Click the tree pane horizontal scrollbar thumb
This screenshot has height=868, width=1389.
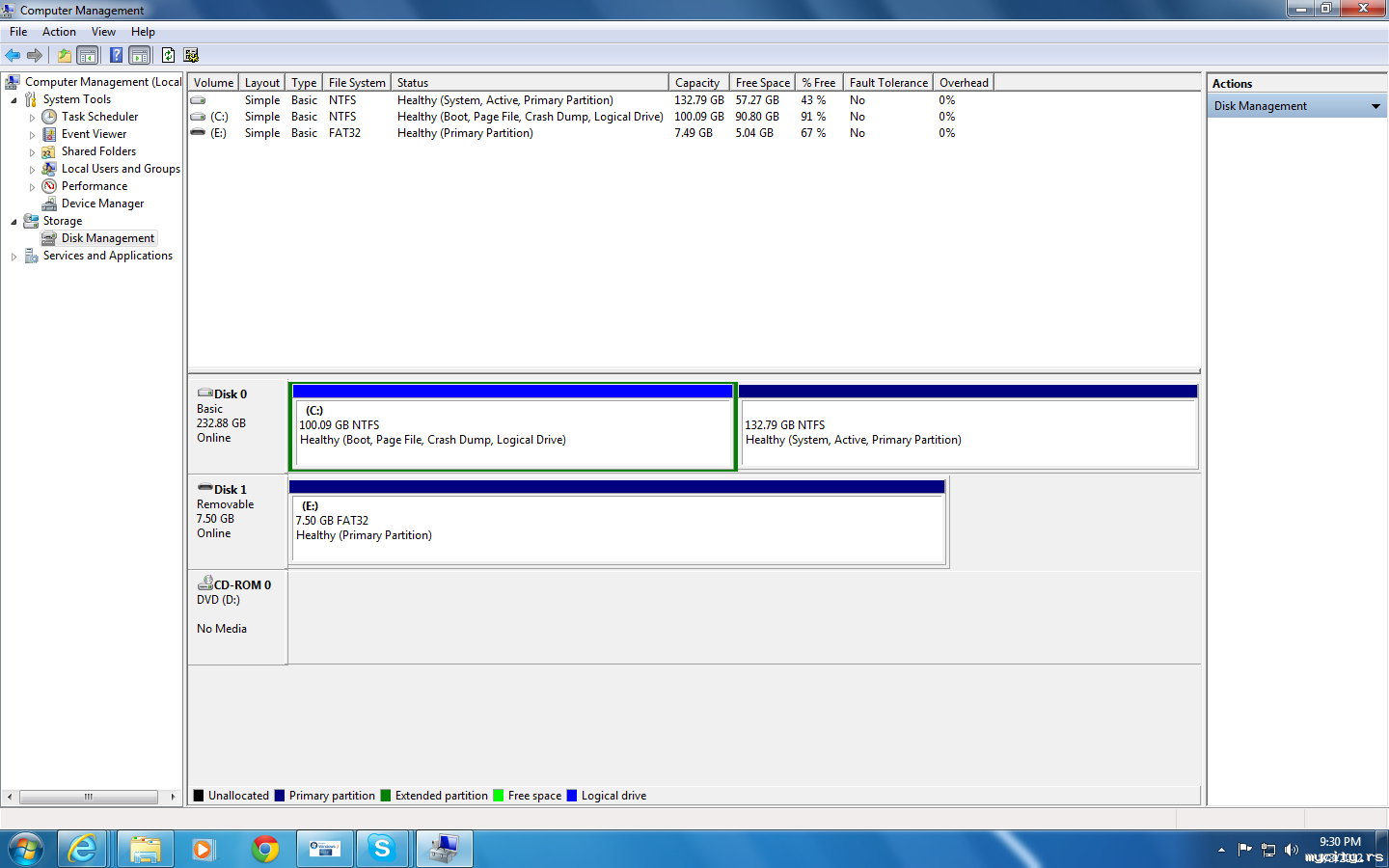pos(88,797)
